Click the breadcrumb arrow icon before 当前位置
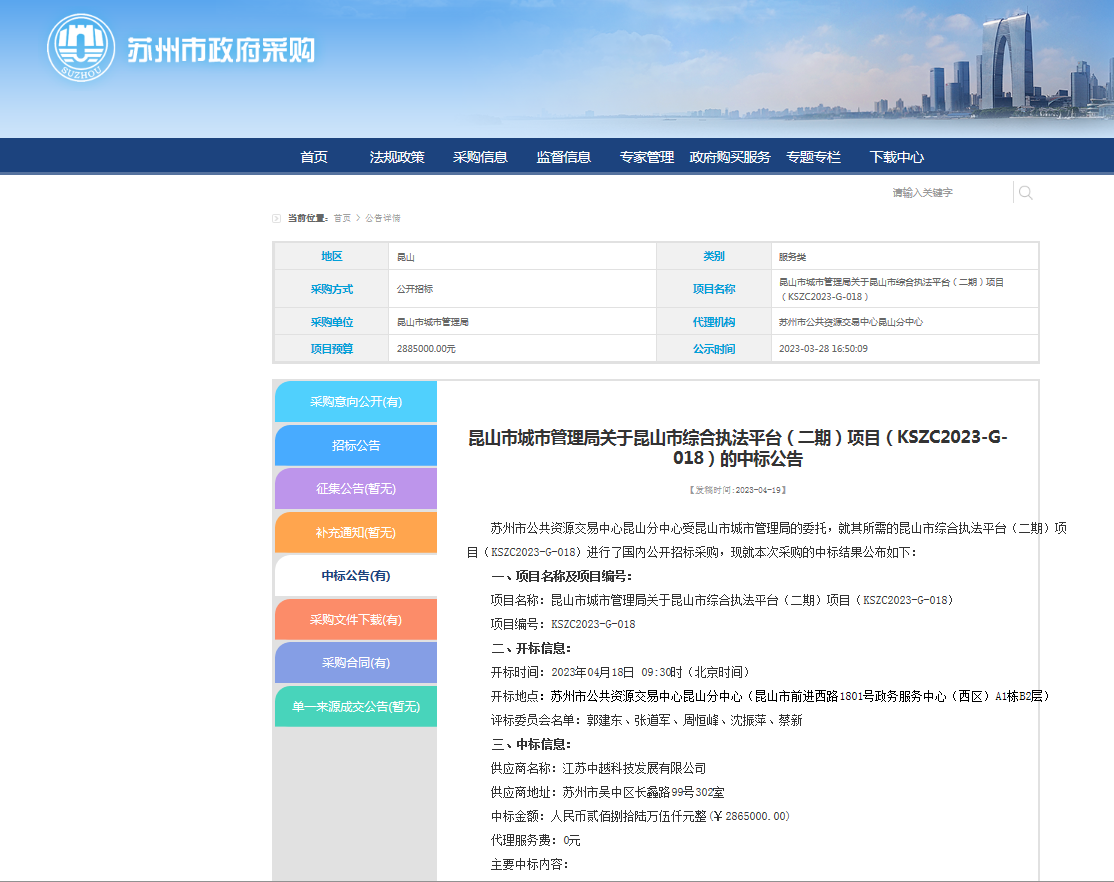Screen dimensions: 1114x882 [276, 218]
